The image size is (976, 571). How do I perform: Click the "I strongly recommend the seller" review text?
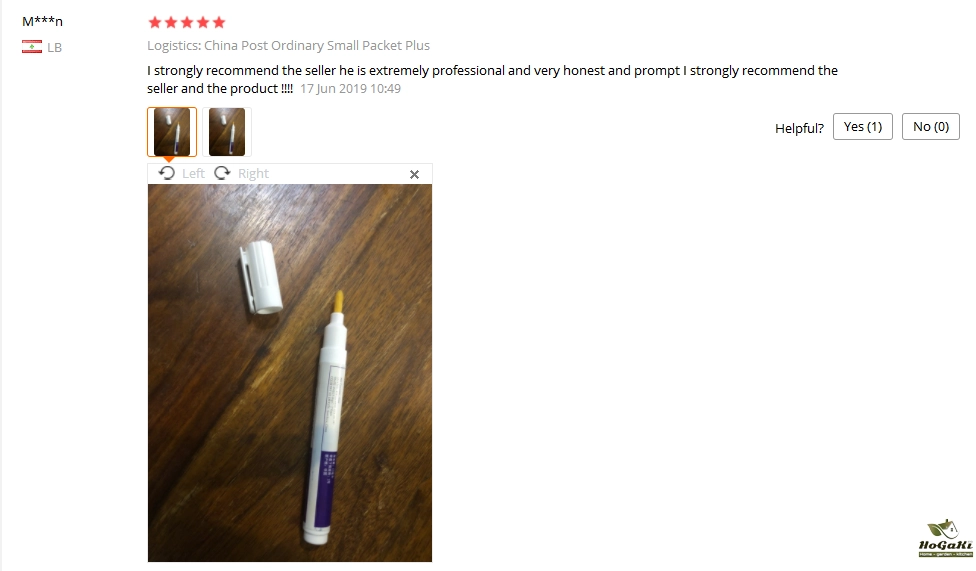[492, 79]
